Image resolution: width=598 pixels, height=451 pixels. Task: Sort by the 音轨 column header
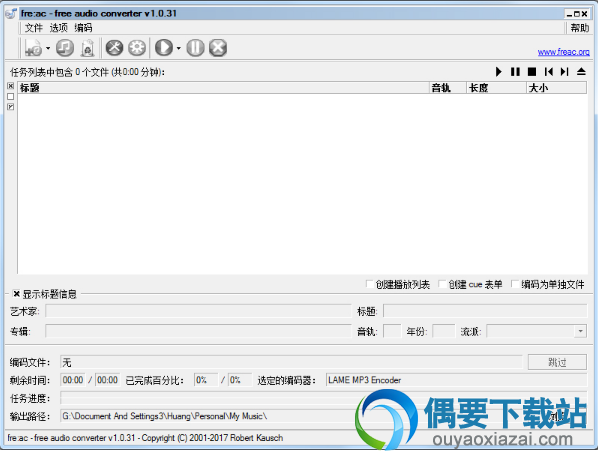click(448, 88)
